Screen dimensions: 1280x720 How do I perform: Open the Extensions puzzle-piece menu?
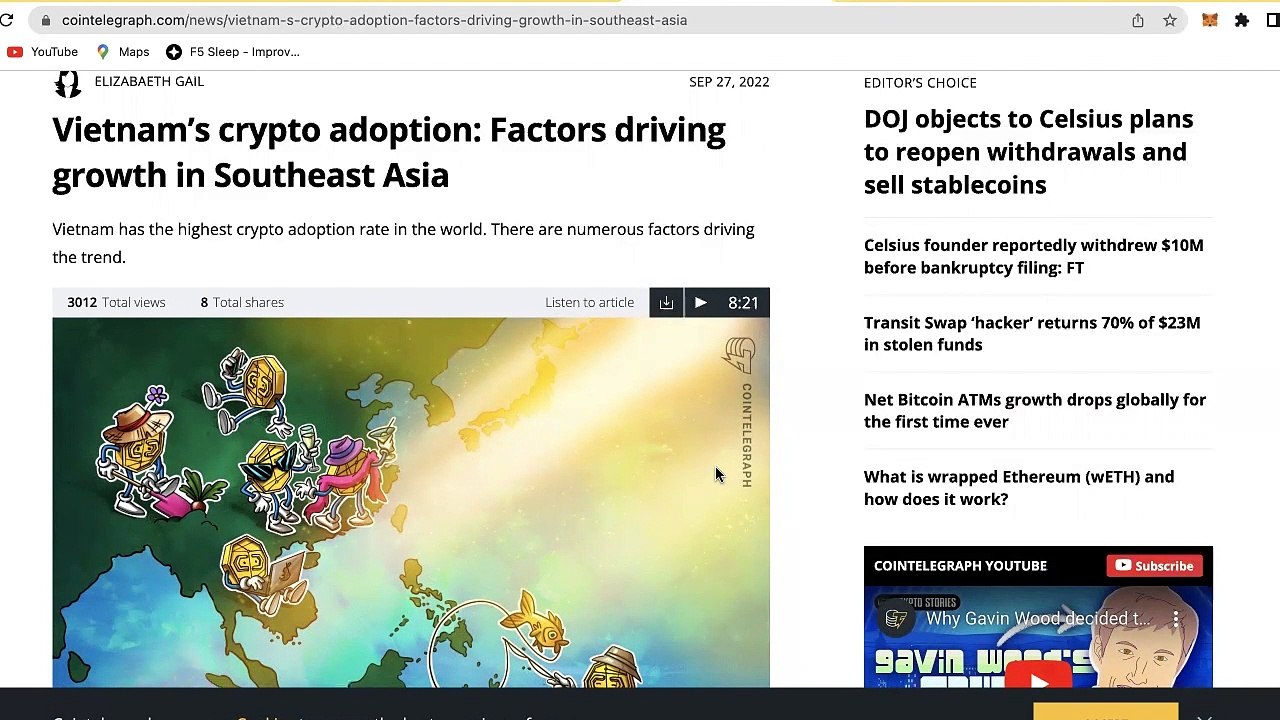point(1242,20)
